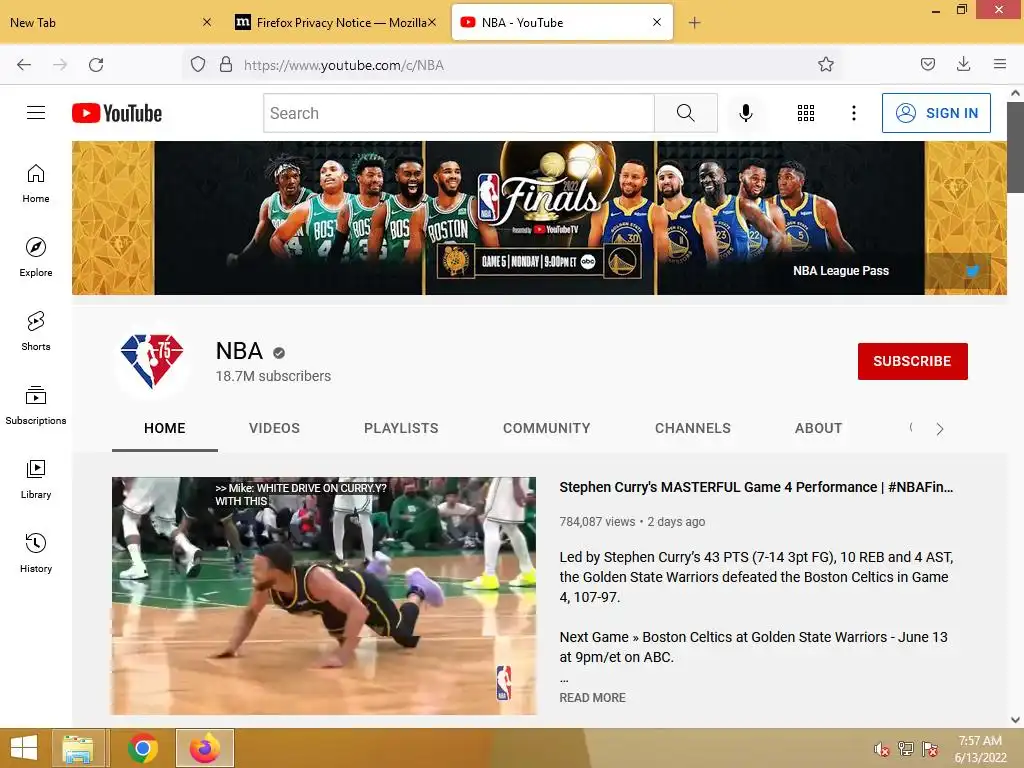Viewport: 1024px width, 768px height.
Task: Click the NBA channel avatar logo
Action: click(152, 360)
